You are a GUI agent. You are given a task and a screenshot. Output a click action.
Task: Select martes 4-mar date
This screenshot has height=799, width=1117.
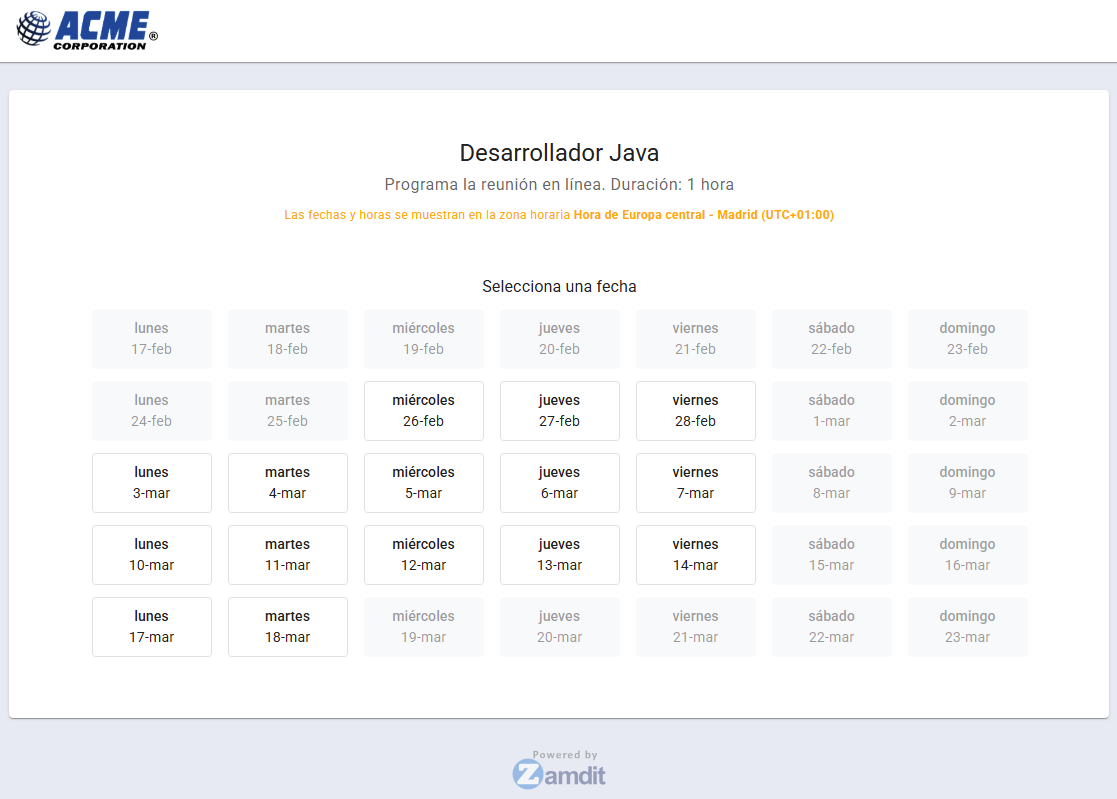(287, 483)
